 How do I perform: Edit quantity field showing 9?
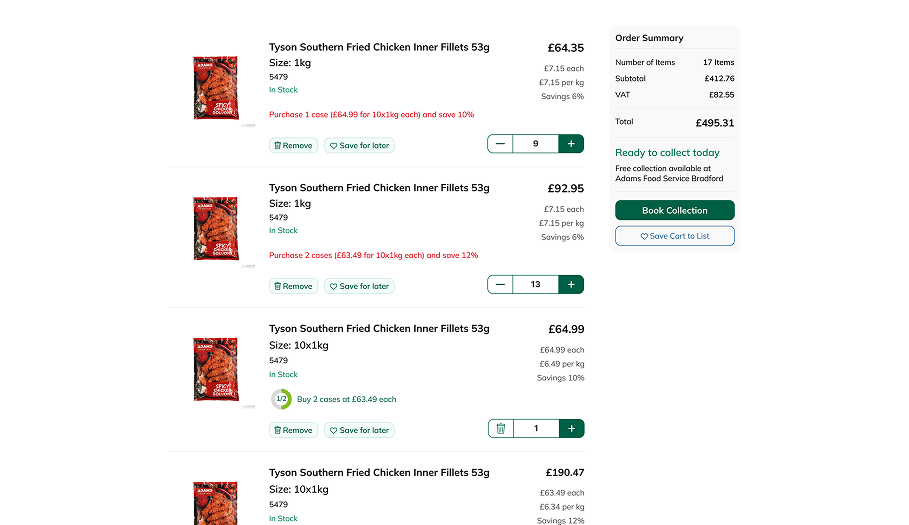(x=535, y=144)
